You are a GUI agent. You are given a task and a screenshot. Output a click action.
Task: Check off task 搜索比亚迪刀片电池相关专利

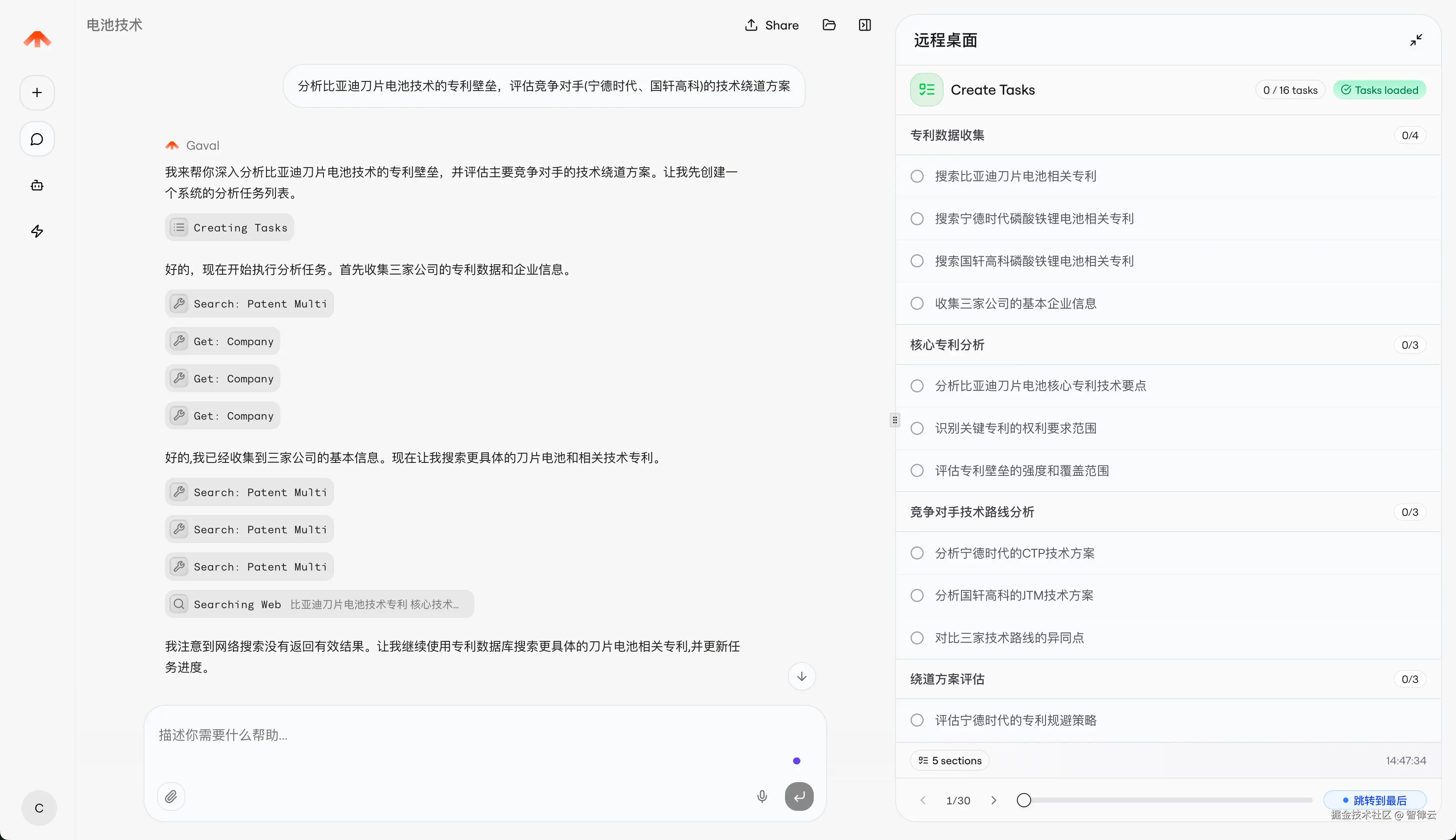click(916, 175)
